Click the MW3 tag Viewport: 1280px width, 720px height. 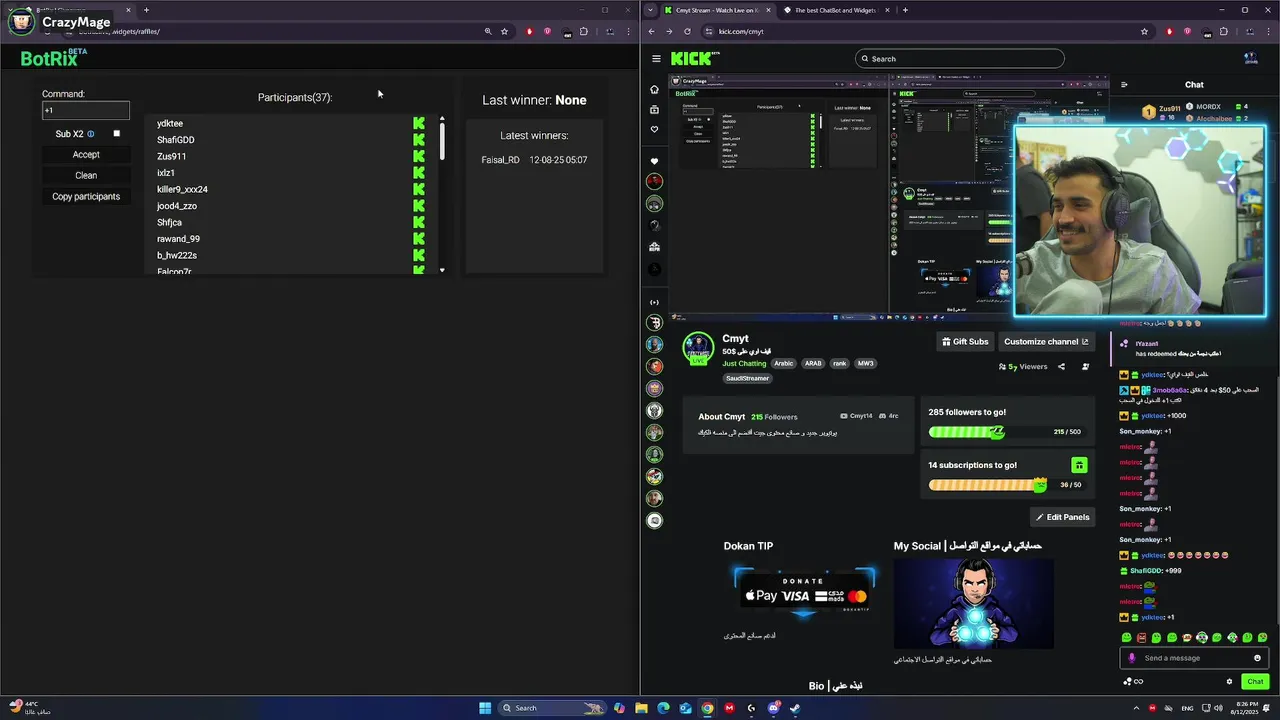[x=865, y=363]
